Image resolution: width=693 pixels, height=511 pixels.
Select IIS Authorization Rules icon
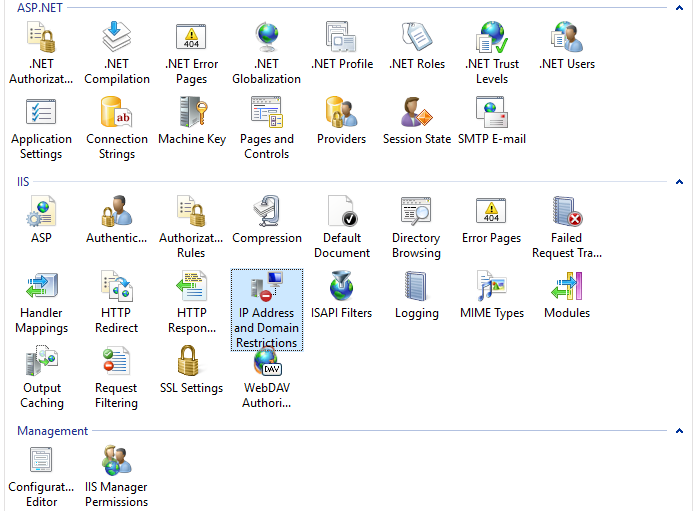coord(191,211)
